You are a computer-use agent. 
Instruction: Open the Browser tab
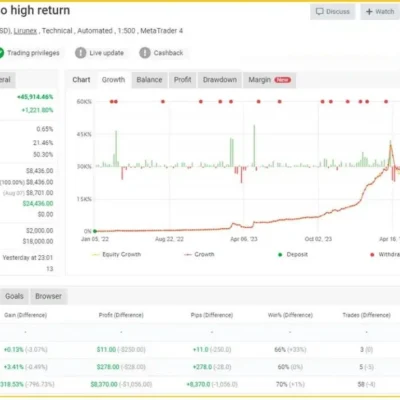tap(49, 296)
